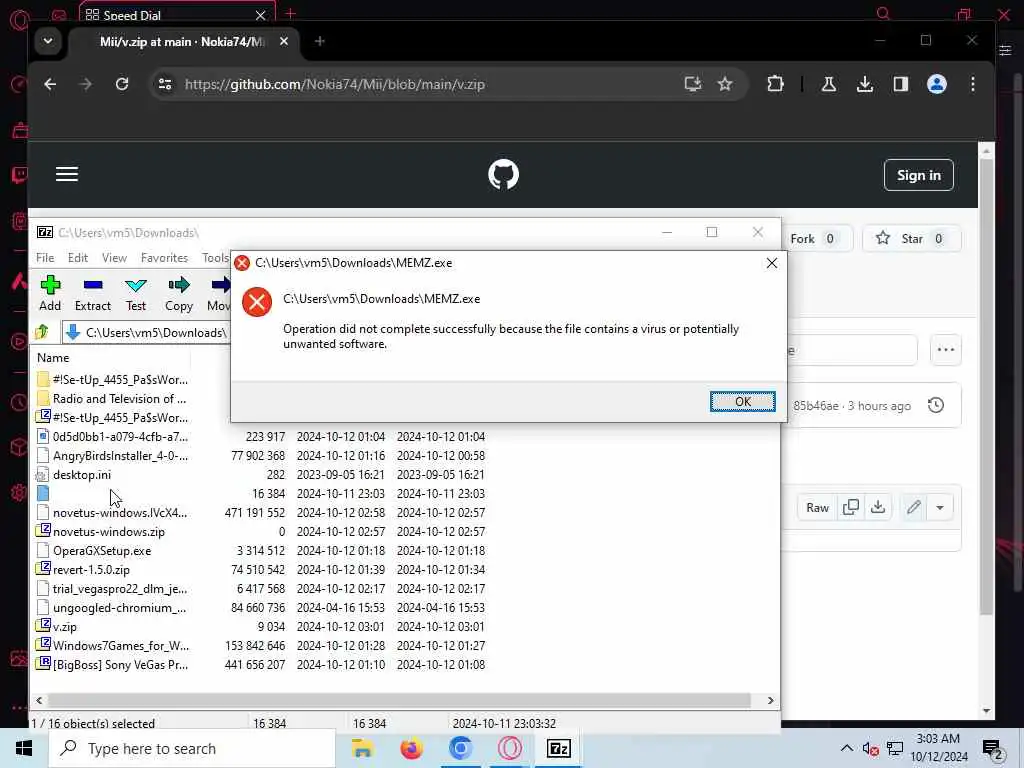
Task: Open the browser profile avatar
Action: 936,84
